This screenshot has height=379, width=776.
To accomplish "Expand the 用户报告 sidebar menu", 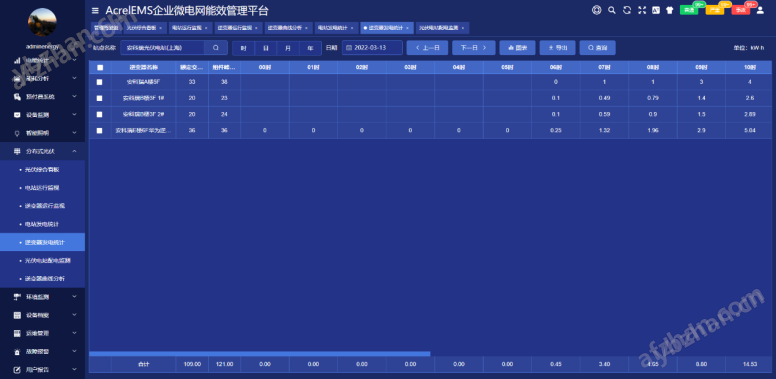I will click(x=43, y=370).
